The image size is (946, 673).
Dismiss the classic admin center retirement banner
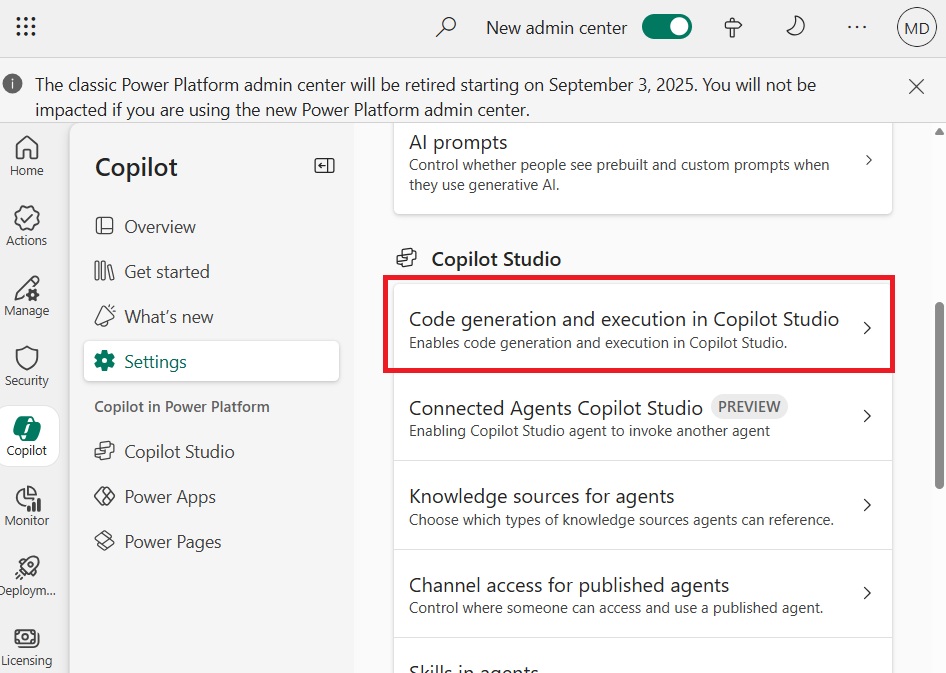coord(916,86)
